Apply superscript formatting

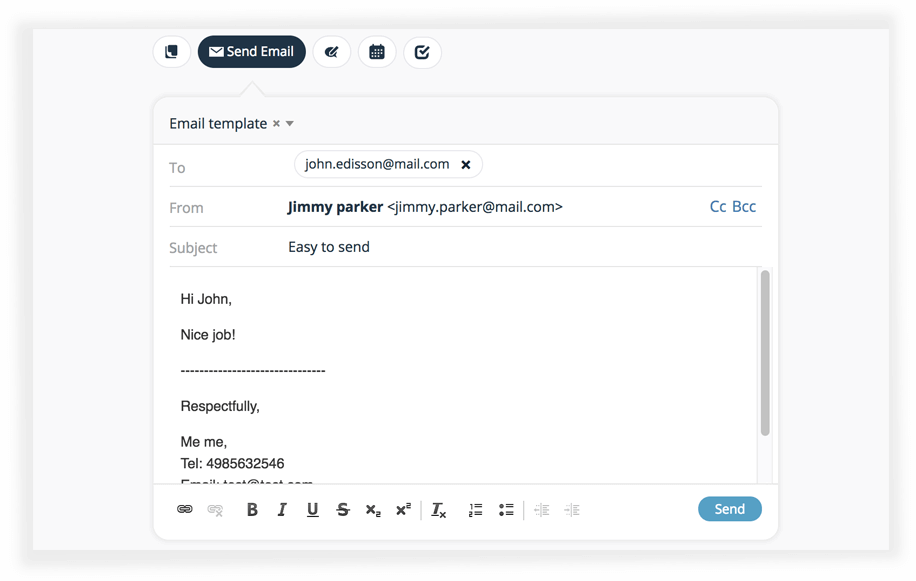point(403,510)
